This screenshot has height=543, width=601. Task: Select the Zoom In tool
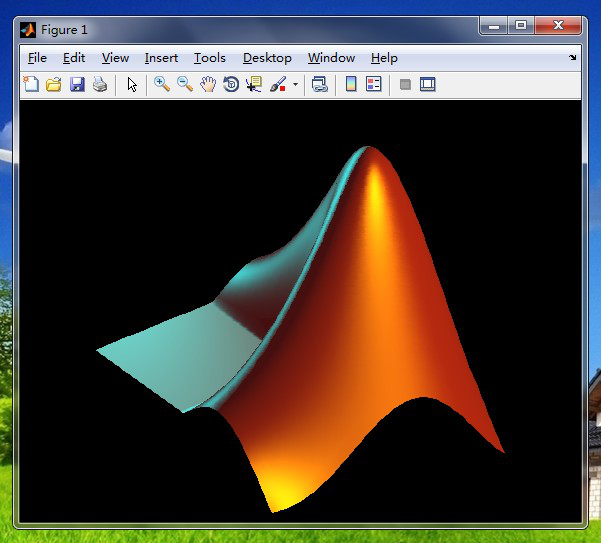(162, 85)
